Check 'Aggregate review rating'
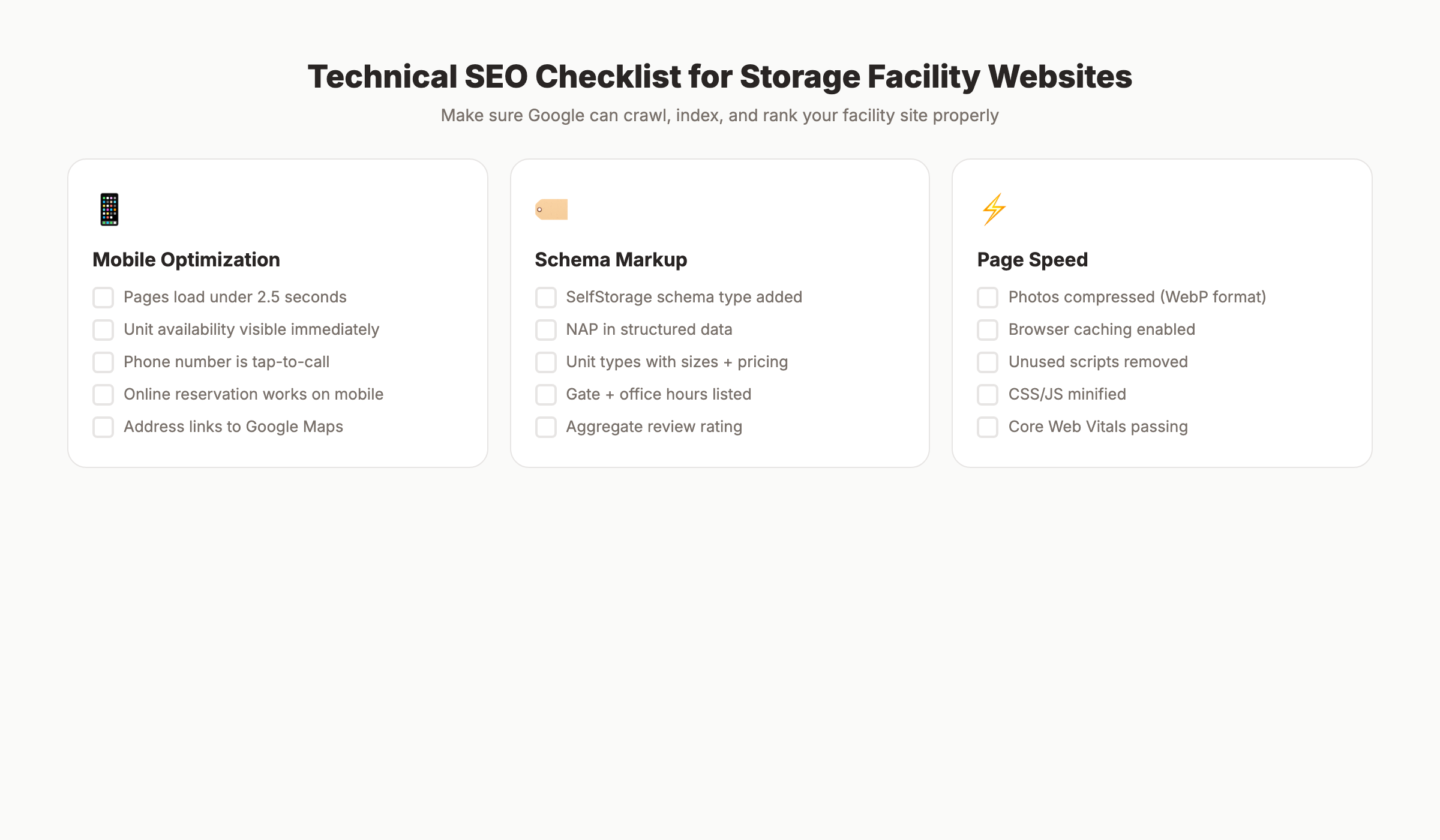Image resolution: width=1440 pixels, height=840 pixels. (545, 427)
